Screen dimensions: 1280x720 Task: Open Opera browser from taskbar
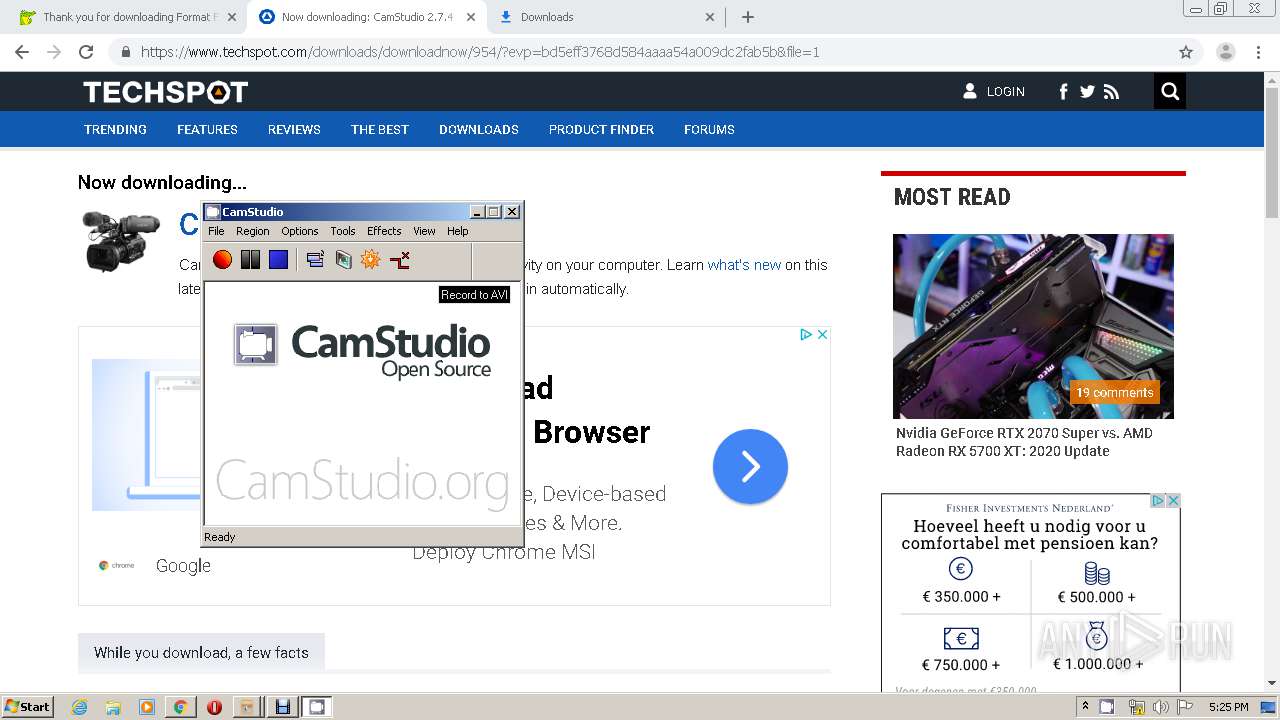tap(214, 707)
